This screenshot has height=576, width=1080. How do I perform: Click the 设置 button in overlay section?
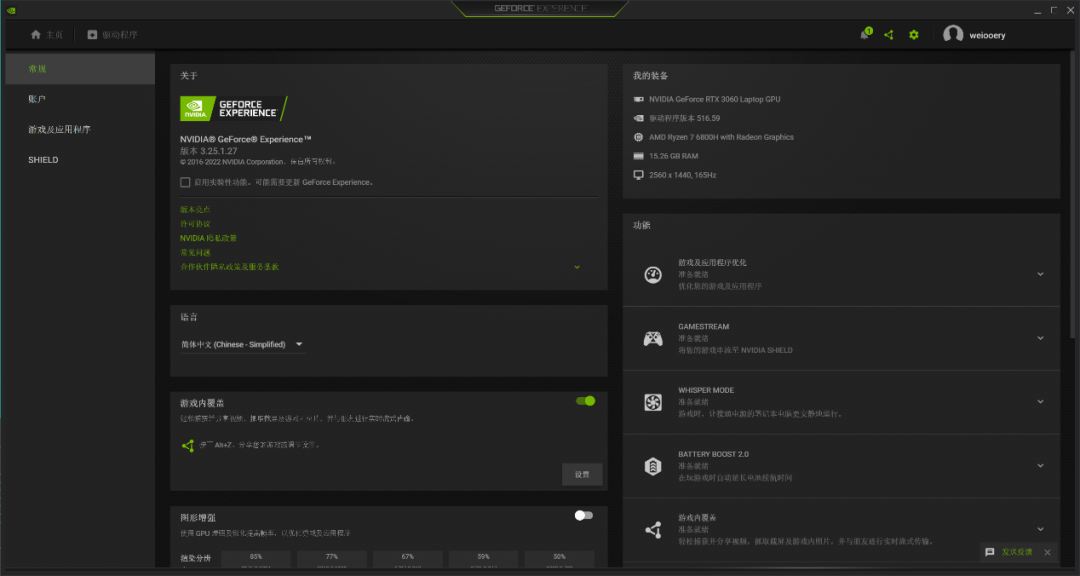coord(581,474)
